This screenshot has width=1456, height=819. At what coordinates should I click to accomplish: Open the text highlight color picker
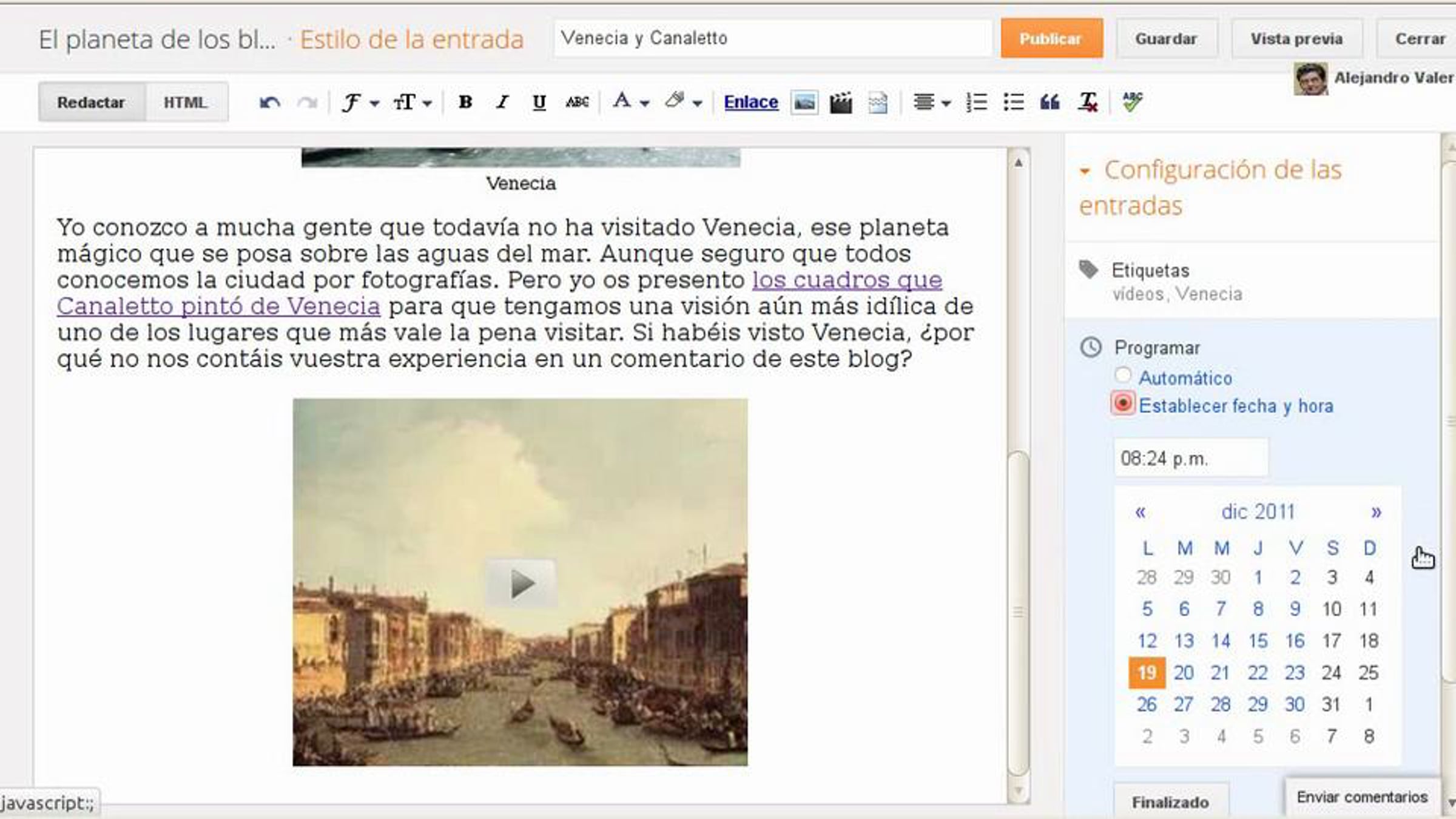(683, 102)
